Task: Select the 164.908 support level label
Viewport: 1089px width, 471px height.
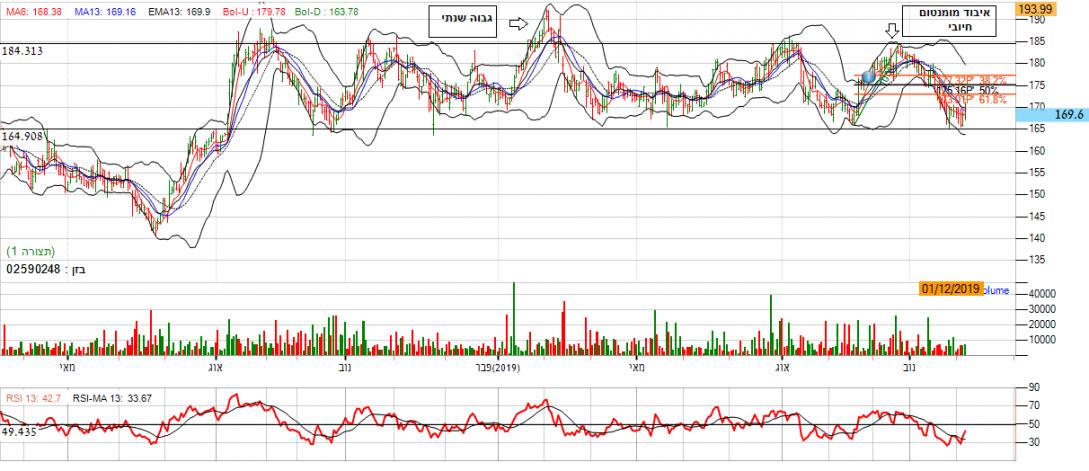Action: click(24, 136)
